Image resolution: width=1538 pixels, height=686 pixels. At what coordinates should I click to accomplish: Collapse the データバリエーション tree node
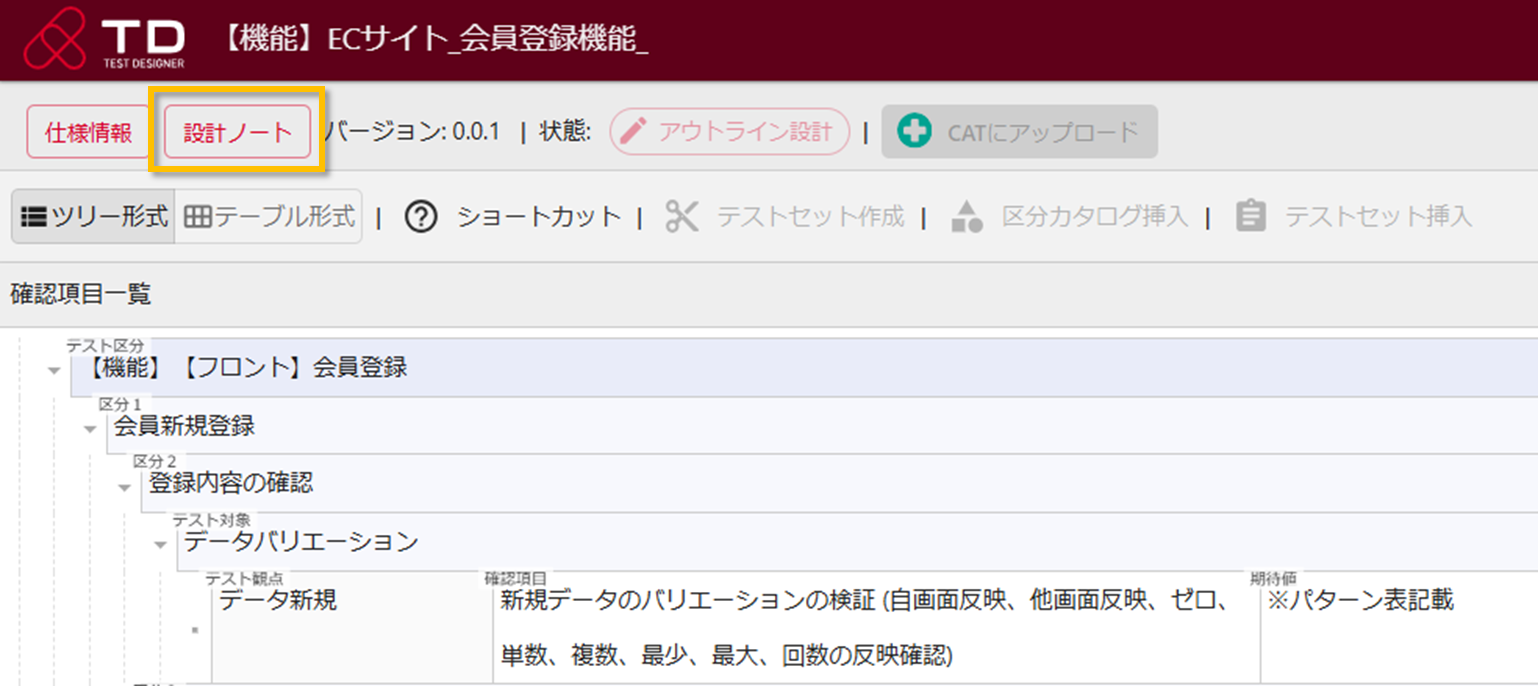[x=160, y=545]
